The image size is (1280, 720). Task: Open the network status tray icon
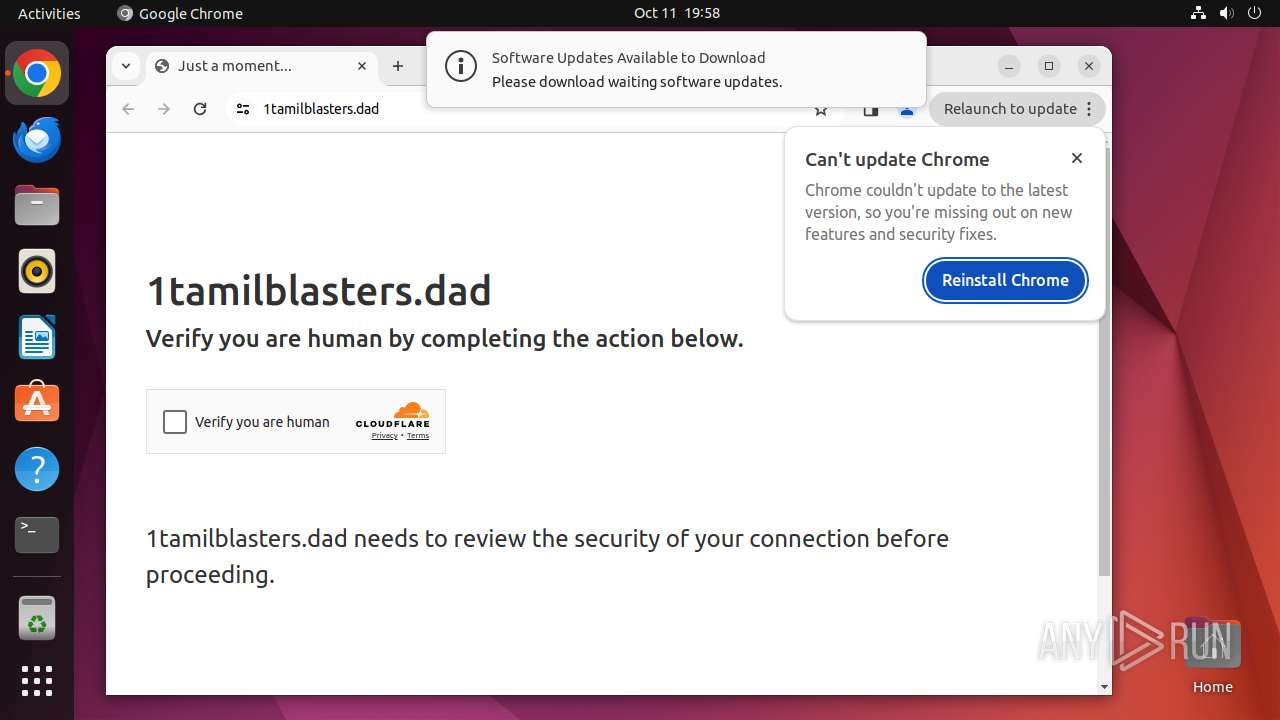pos(1199,13)
